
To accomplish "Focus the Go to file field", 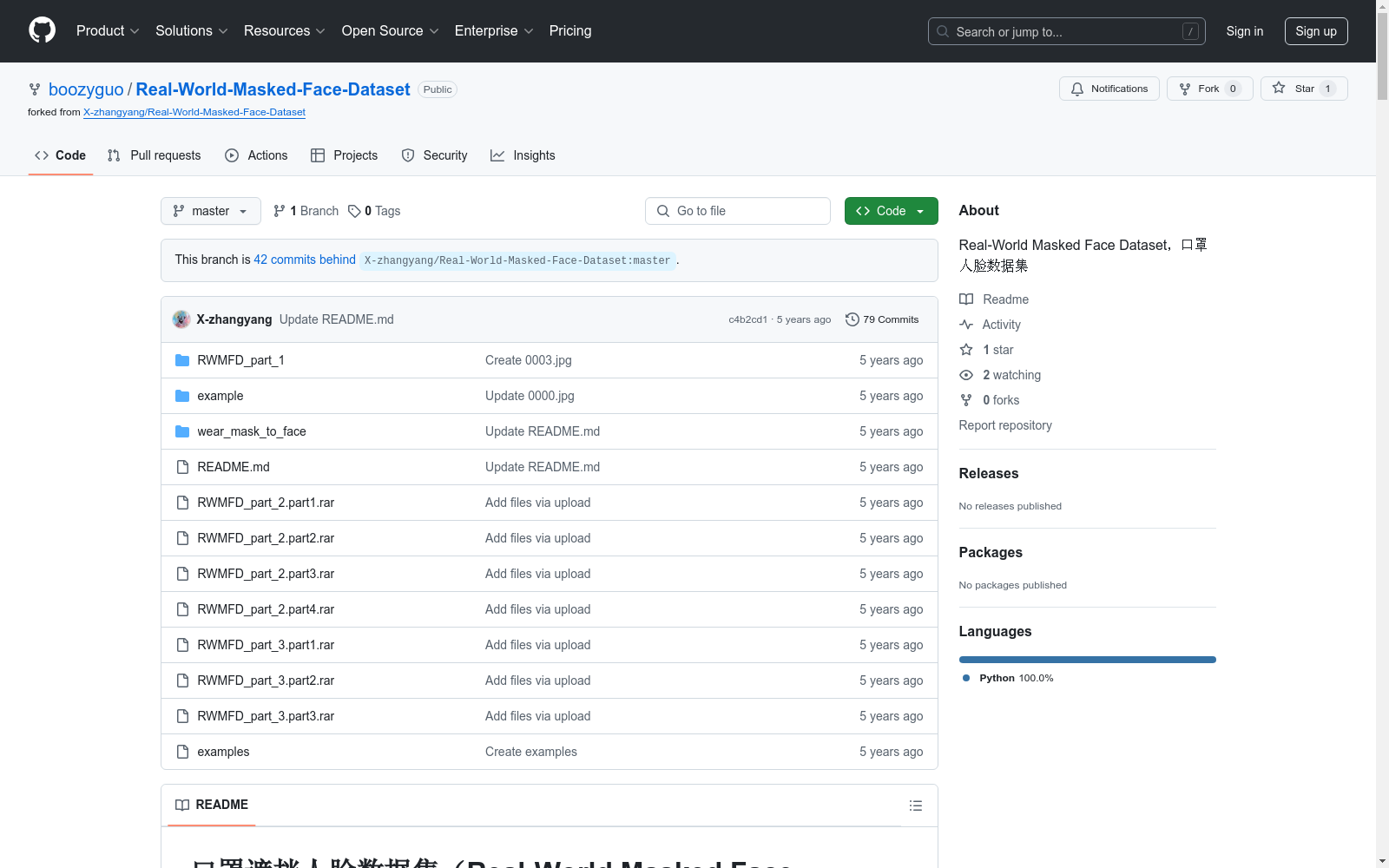I will pyautogui.click(x=738, y=211).
